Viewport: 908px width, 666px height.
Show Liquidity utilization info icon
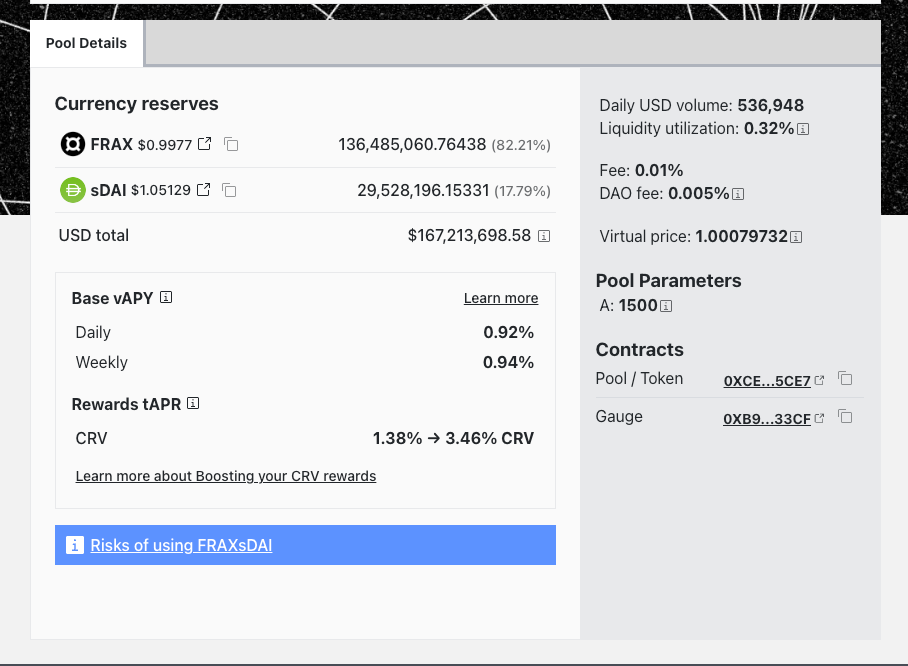pos(803,129)
